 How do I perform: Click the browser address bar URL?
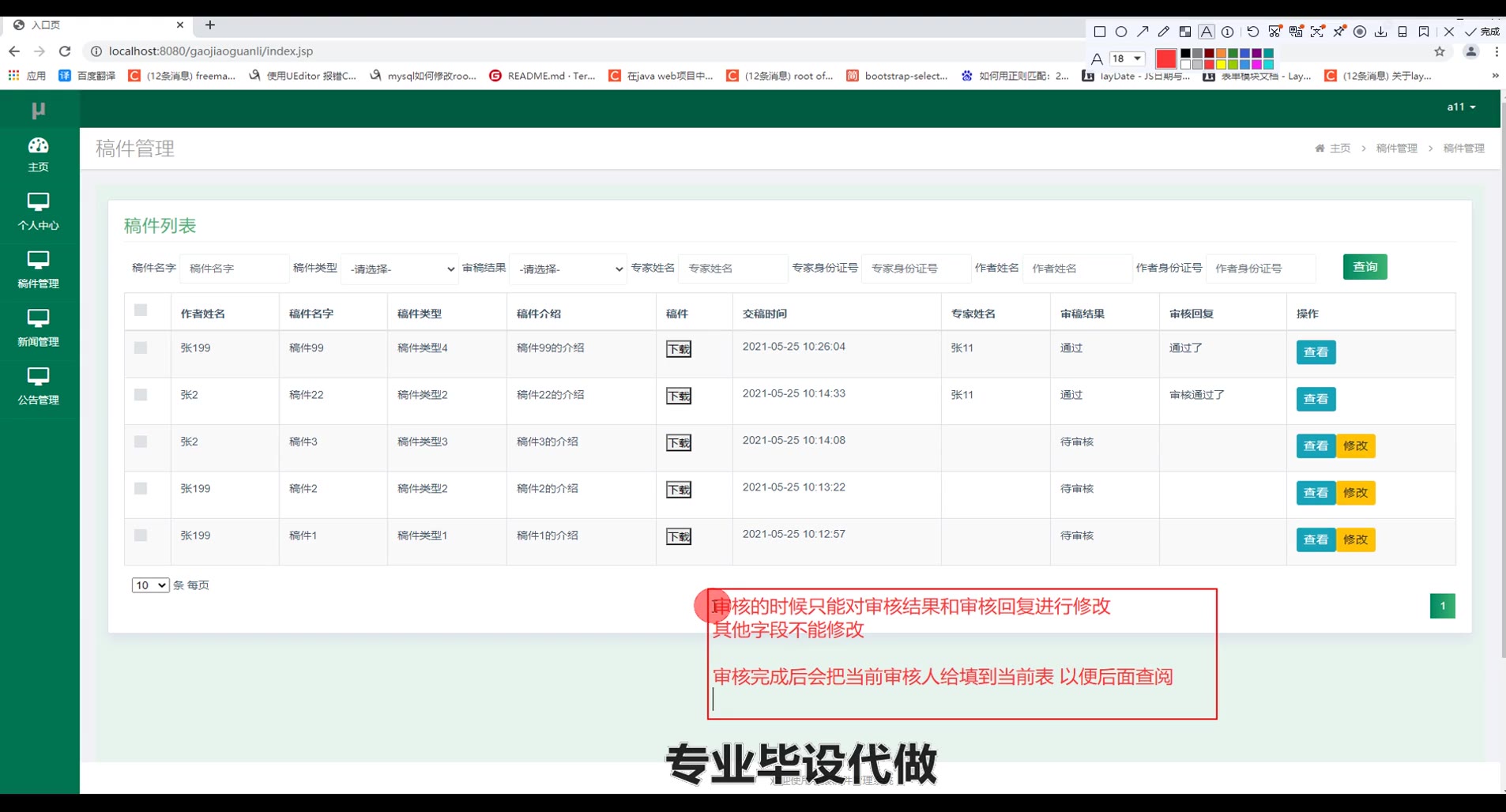[x=211, y=51]
